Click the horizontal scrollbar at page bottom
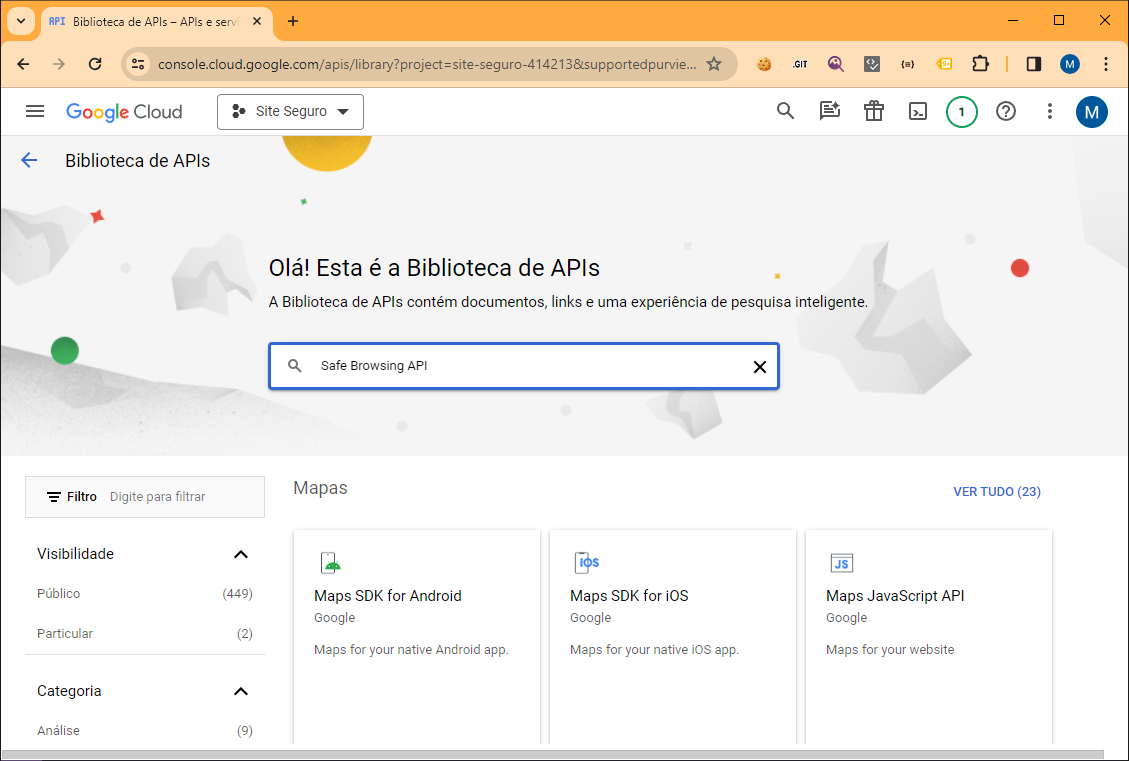Image resolution: width=1129 pixels, height=761 pixels. [552, 755]
